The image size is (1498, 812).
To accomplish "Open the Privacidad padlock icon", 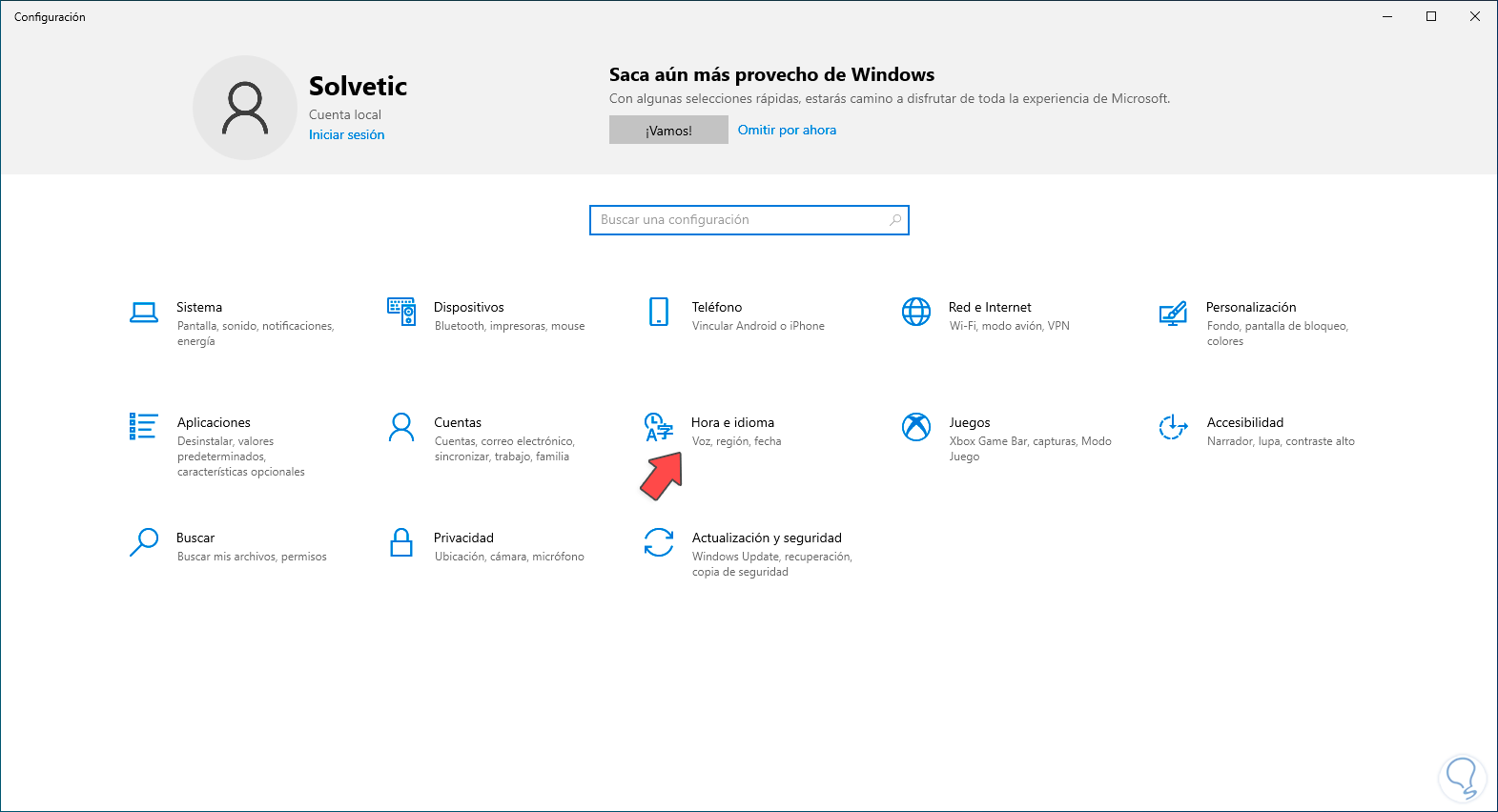I will (x=401, y=542).
